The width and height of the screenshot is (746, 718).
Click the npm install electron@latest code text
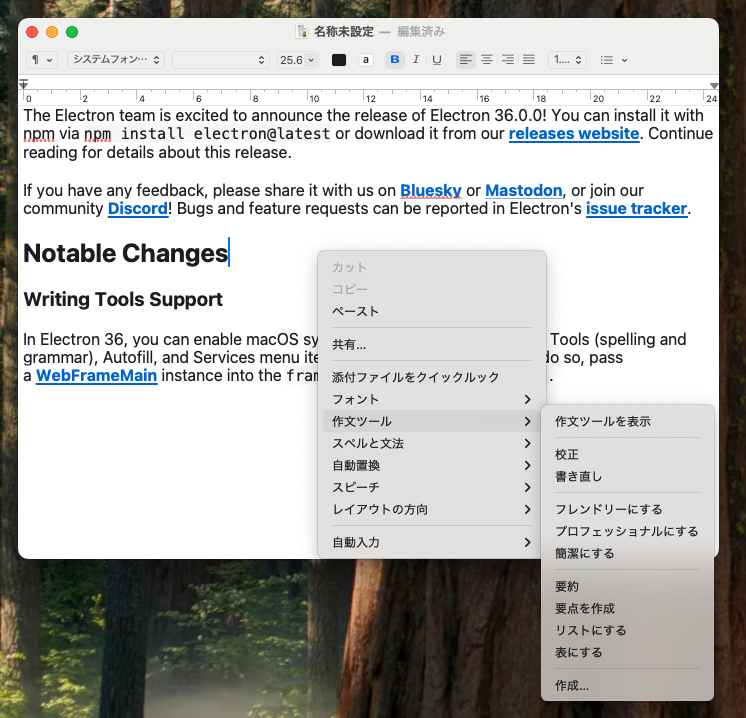pos(207,134)
